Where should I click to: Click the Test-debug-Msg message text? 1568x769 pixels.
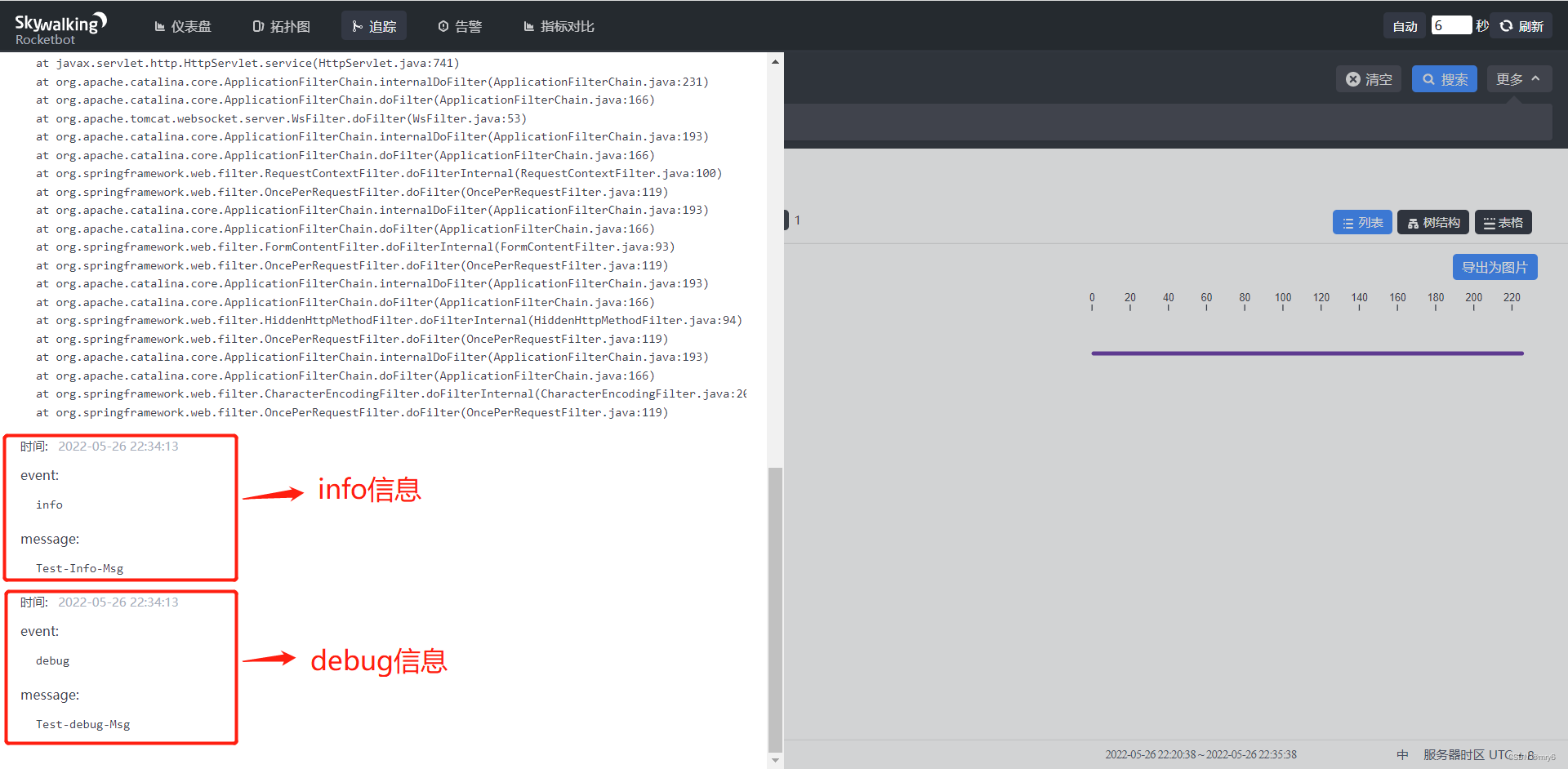[83, 725]
